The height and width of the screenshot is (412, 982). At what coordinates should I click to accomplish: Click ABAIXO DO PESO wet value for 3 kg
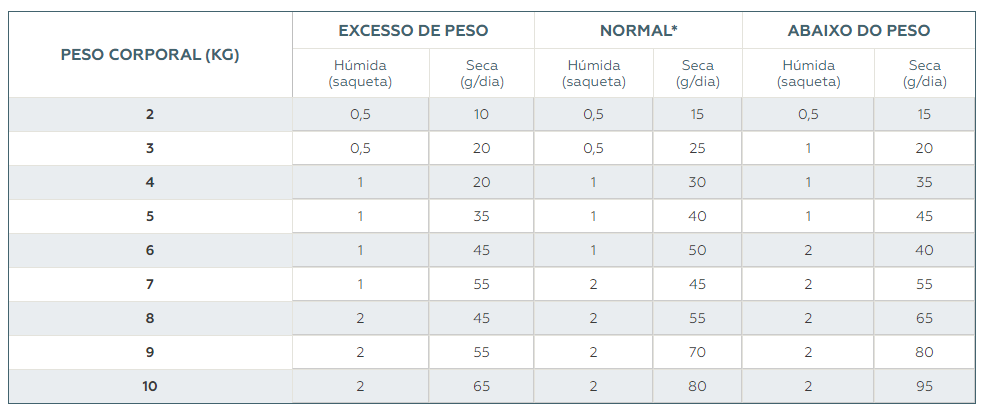(808, 148)
